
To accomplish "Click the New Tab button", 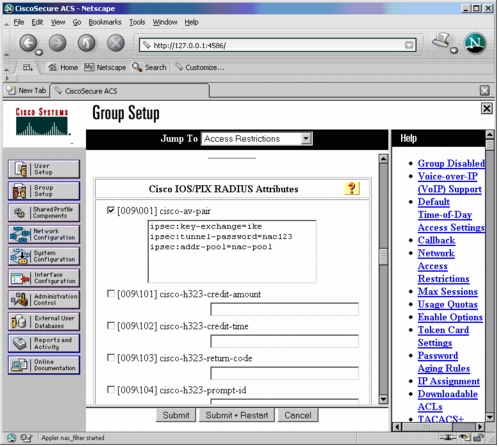I will click(x=26, y=91).
